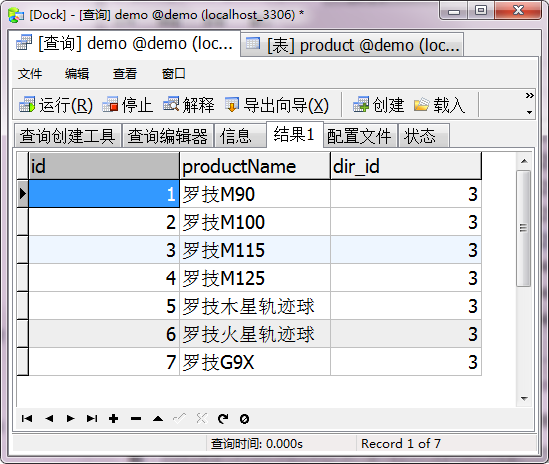This screenshot has width=549, height=464.
Task: Select the cell 罗技木星轨迹球
Action: 255,306
